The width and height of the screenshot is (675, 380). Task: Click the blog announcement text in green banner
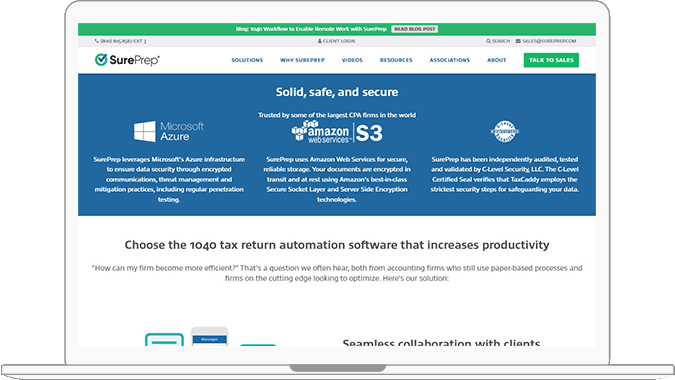(311, 29)
